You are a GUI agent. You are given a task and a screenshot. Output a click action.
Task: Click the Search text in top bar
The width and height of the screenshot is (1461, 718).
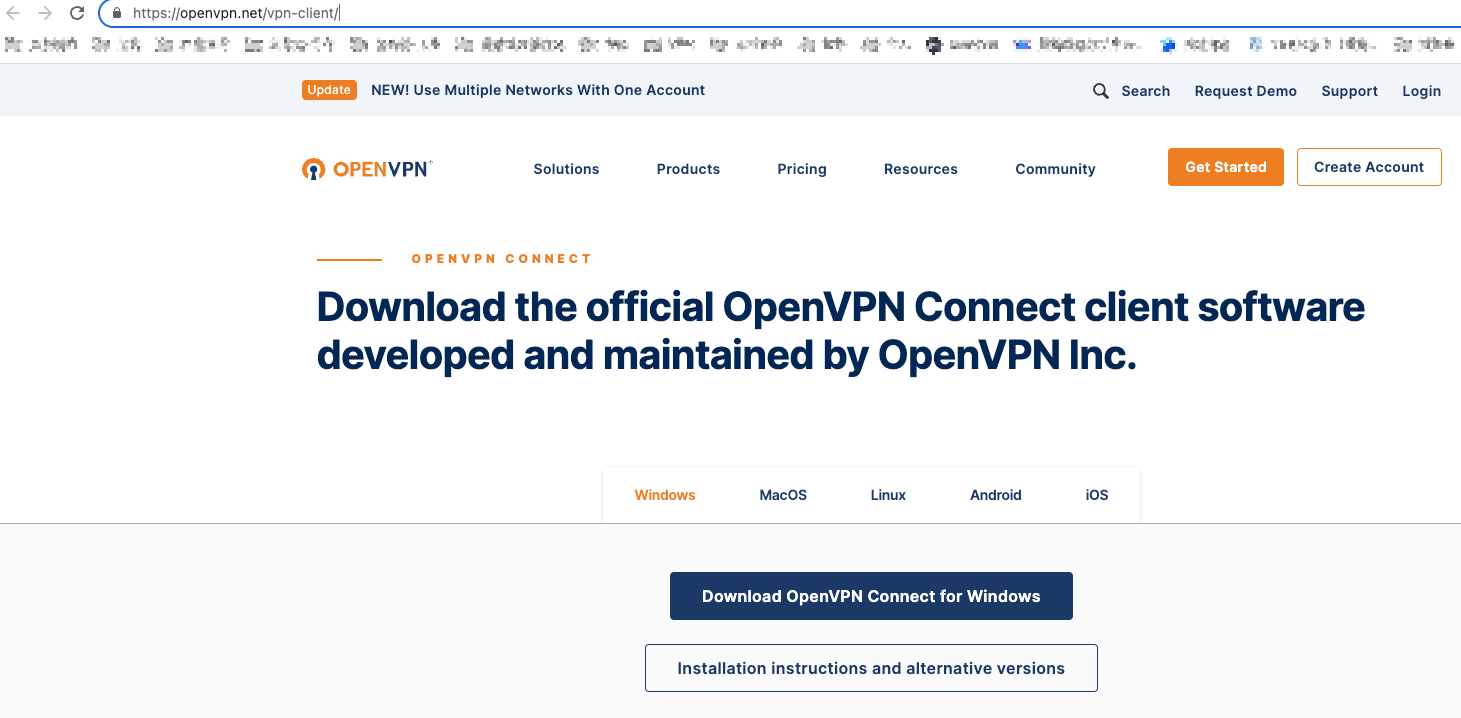(1145, 91)
